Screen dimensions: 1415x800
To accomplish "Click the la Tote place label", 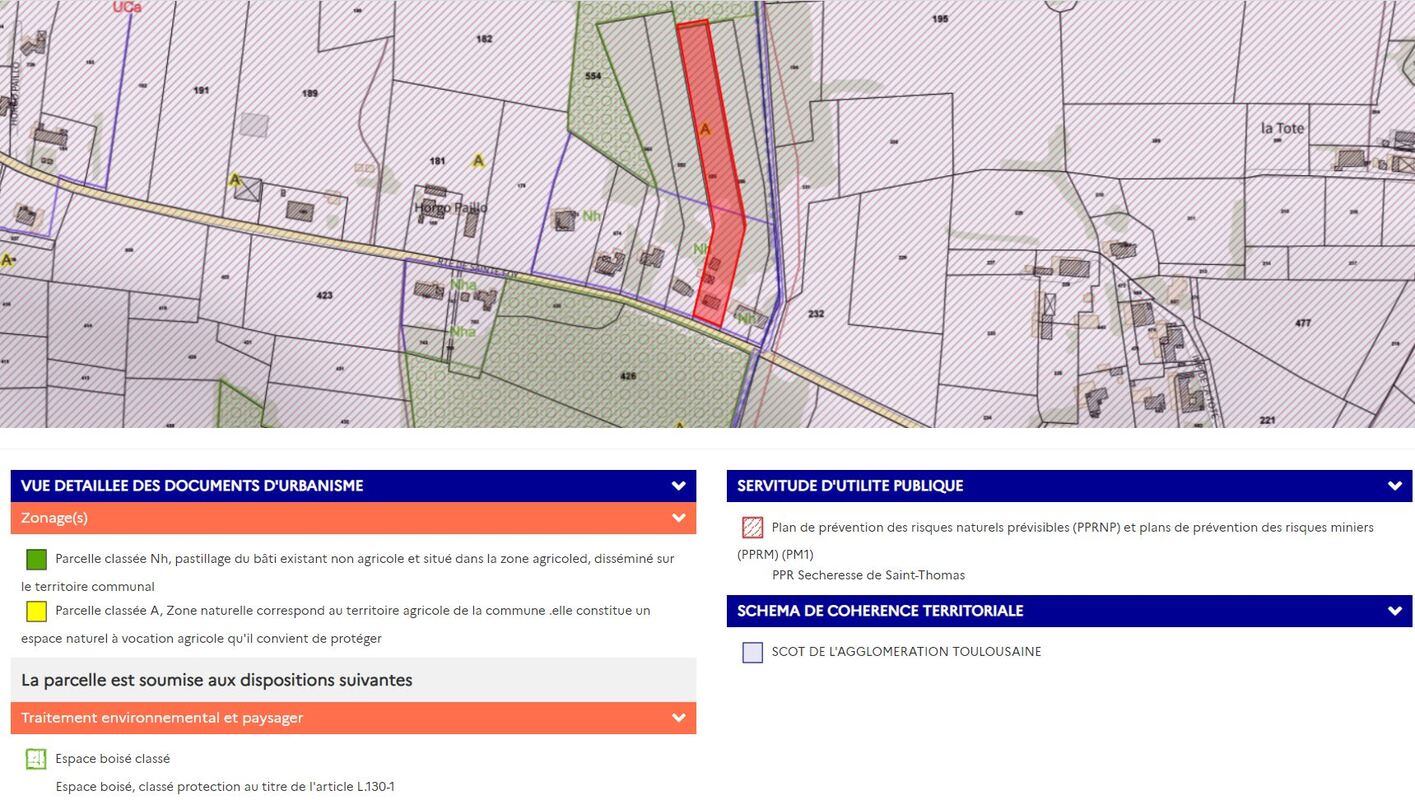I will [x=1282, y=129].
